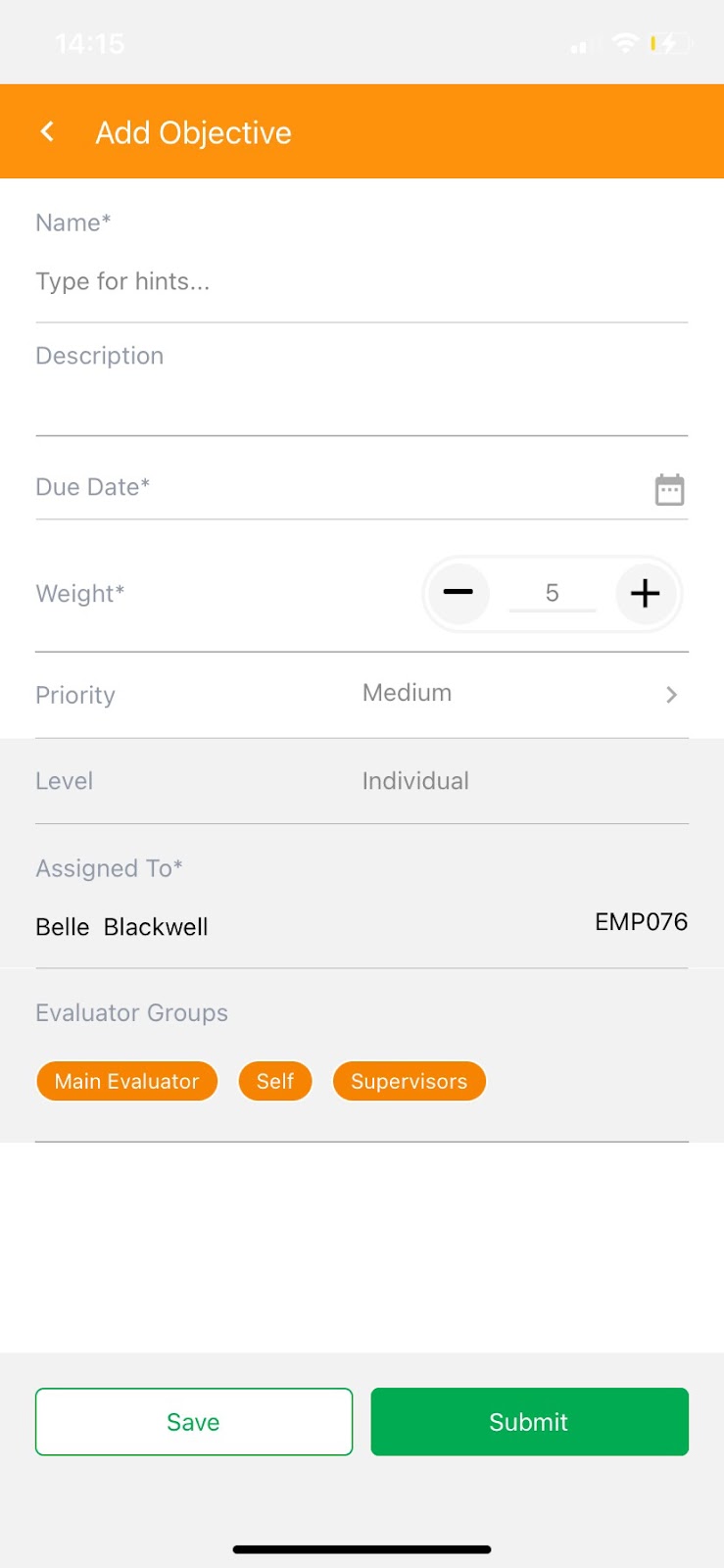Image resolution: width=724 pixels, height=1568 pixels.
Task: Tap the back arrow to leave Add Objective
Action: coord(47,130)
